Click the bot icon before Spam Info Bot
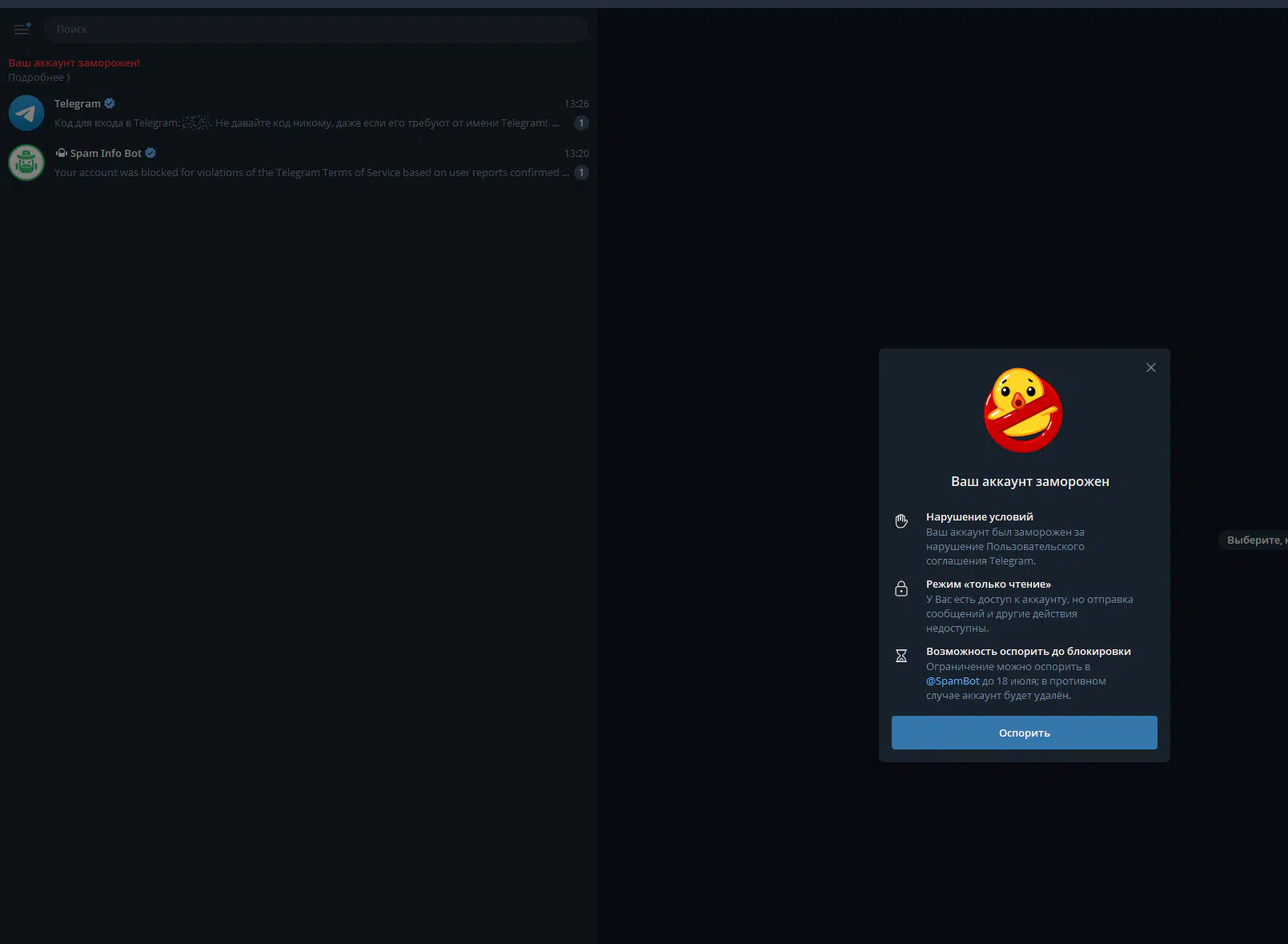This screenshot has height=944, width=1288. 61,153
